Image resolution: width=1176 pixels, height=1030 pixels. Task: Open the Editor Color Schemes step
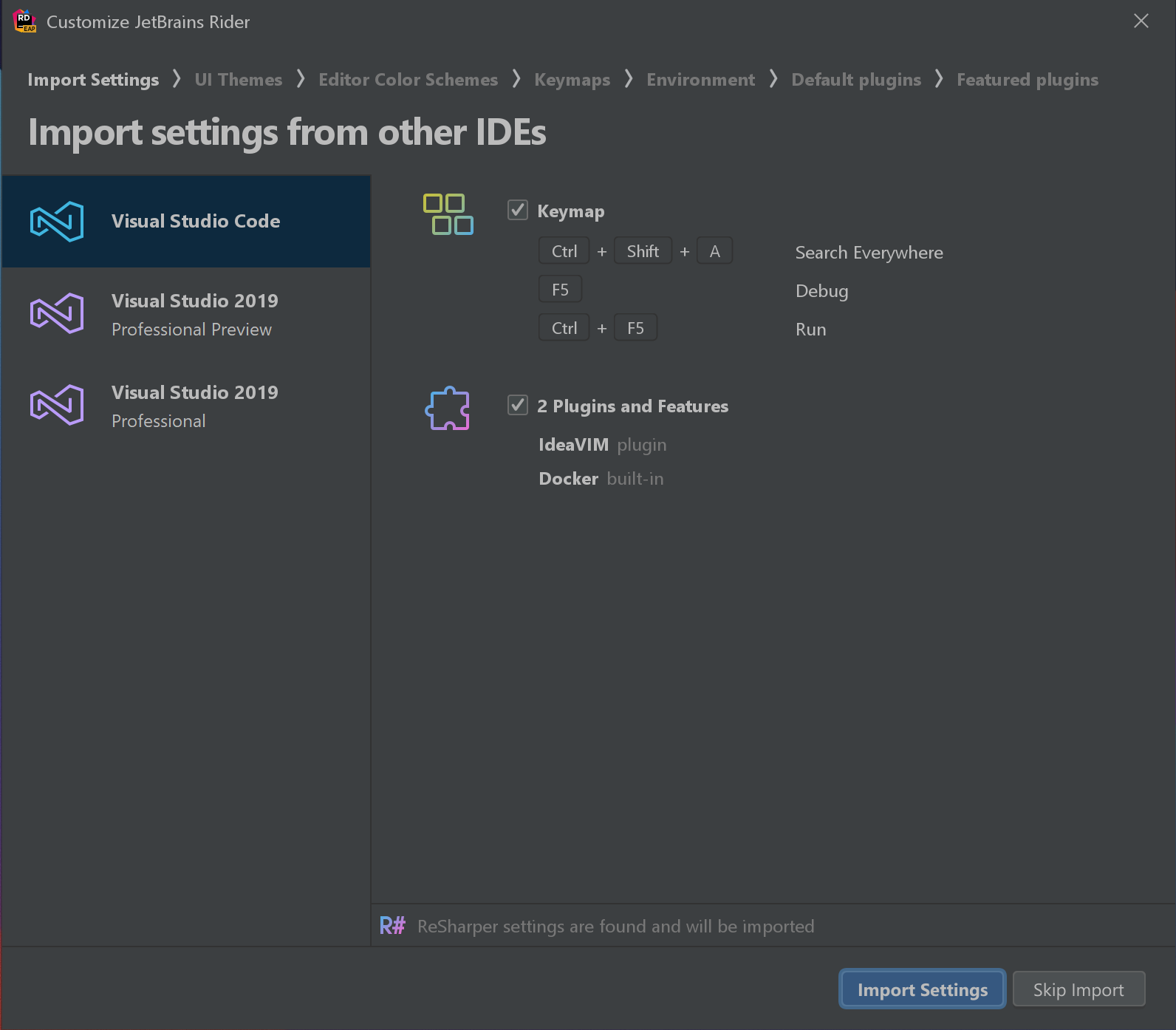click(x=408, y=80)
